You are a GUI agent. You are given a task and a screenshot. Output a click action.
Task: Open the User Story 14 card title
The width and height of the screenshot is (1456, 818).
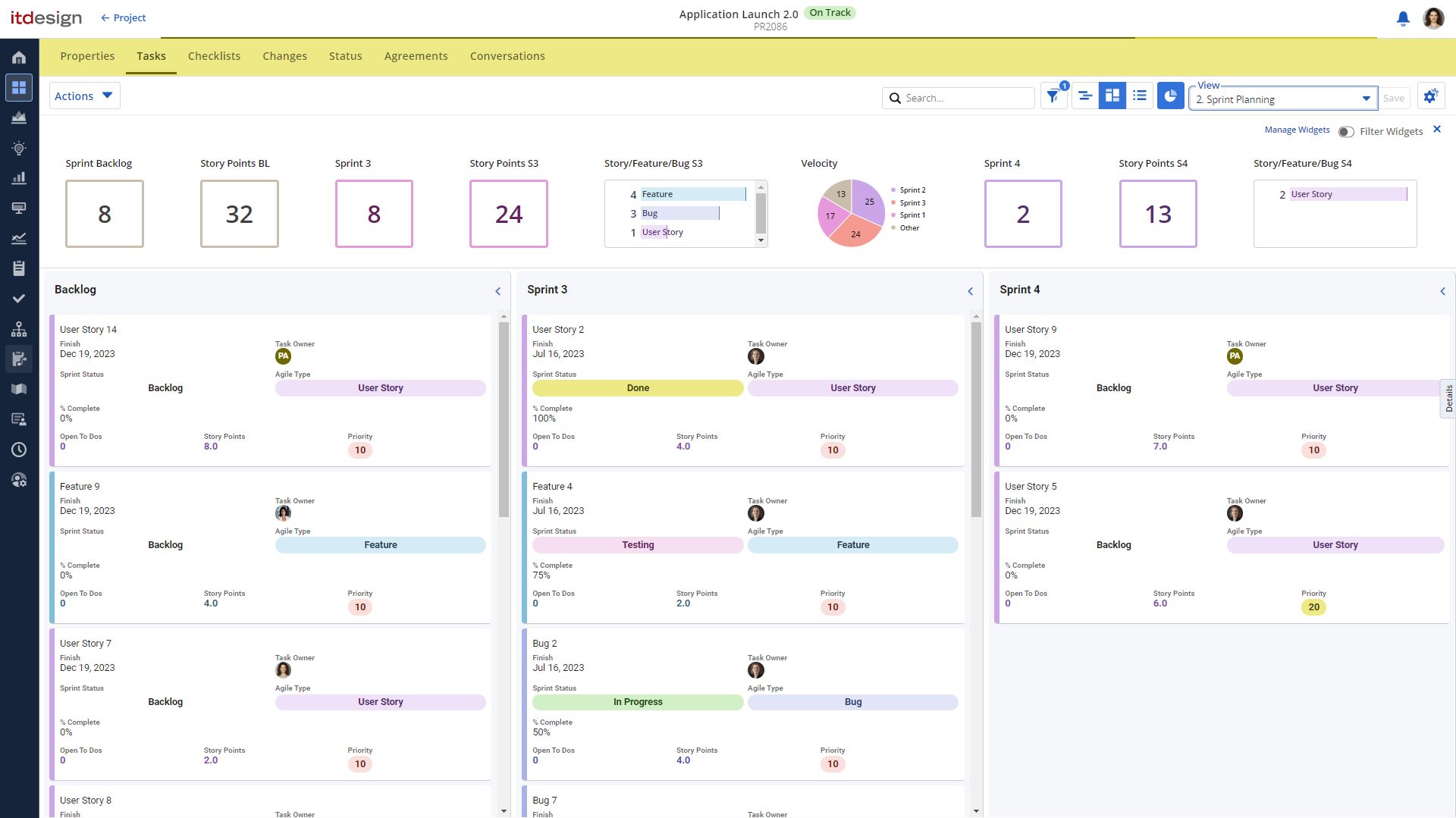coord(88,330)
